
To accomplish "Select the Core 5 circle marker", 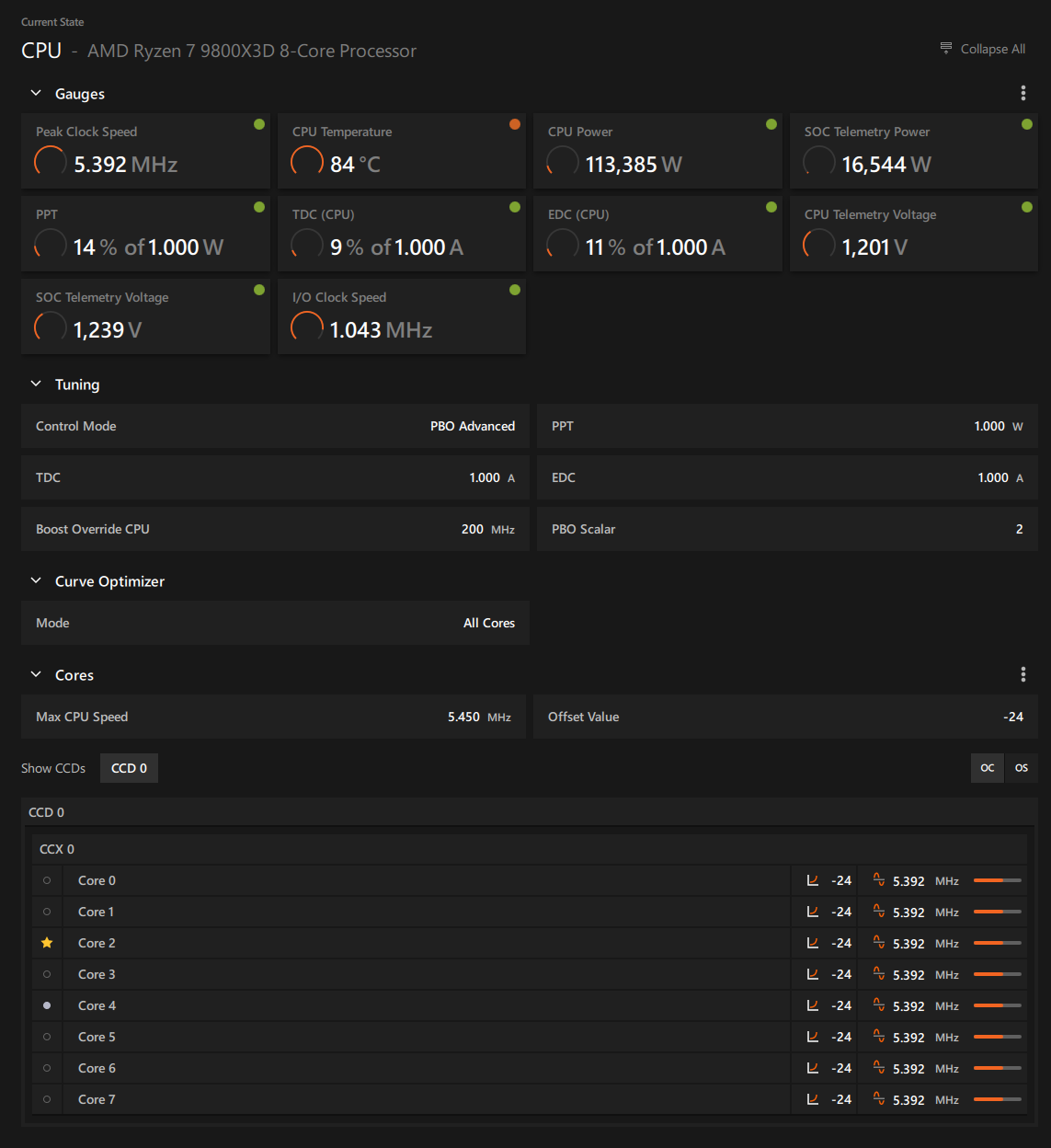I will 47,1037.
